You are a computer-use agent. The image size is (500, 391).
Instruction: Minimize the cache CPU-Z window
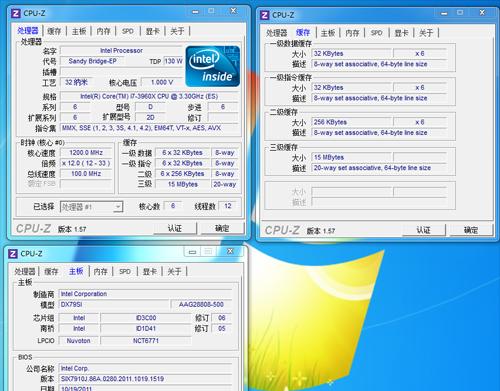click(444, 13)
